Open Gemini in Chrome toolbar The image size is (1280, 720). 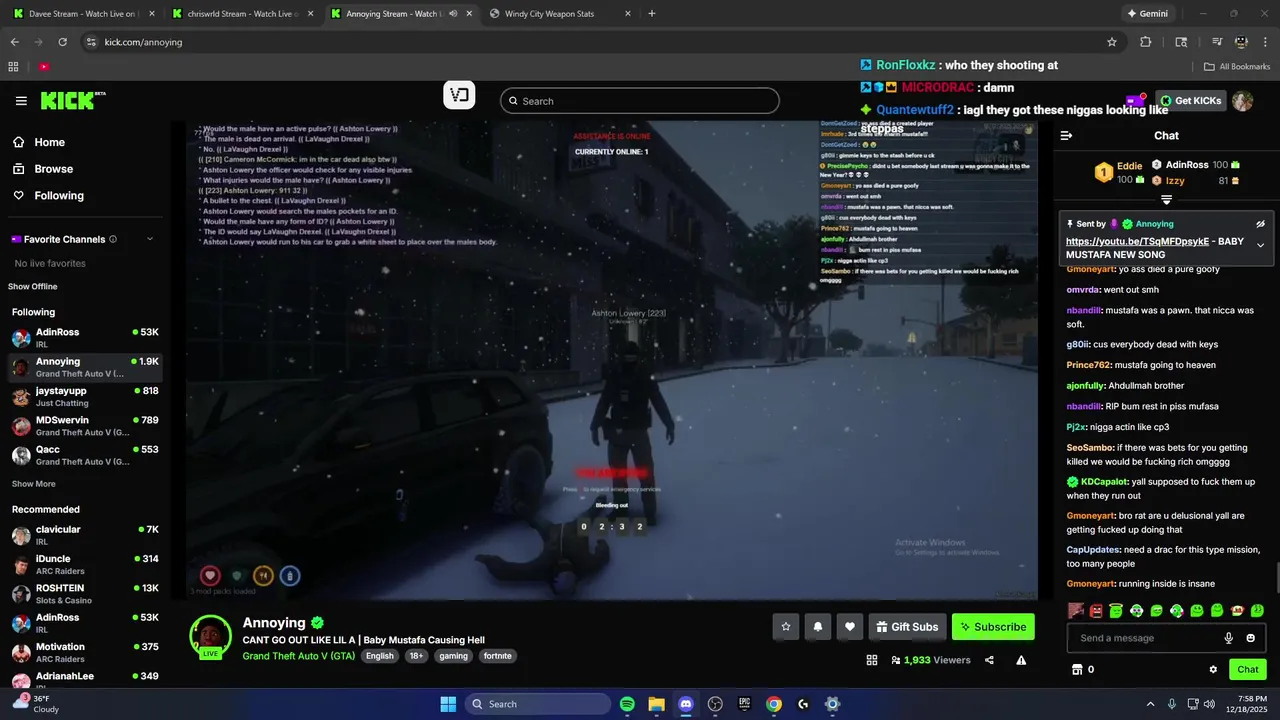[x=1148, y=14]
